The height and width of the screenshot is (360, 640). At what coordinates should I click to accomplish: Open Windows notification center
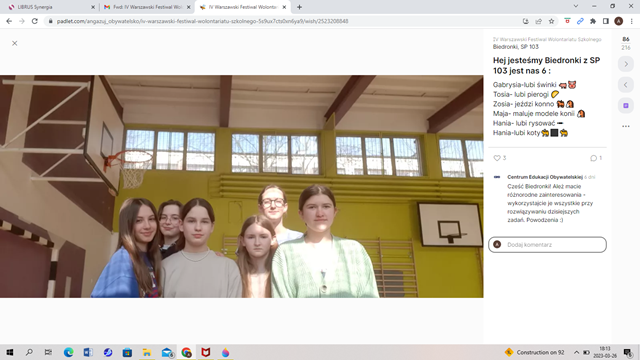[628, 352]
